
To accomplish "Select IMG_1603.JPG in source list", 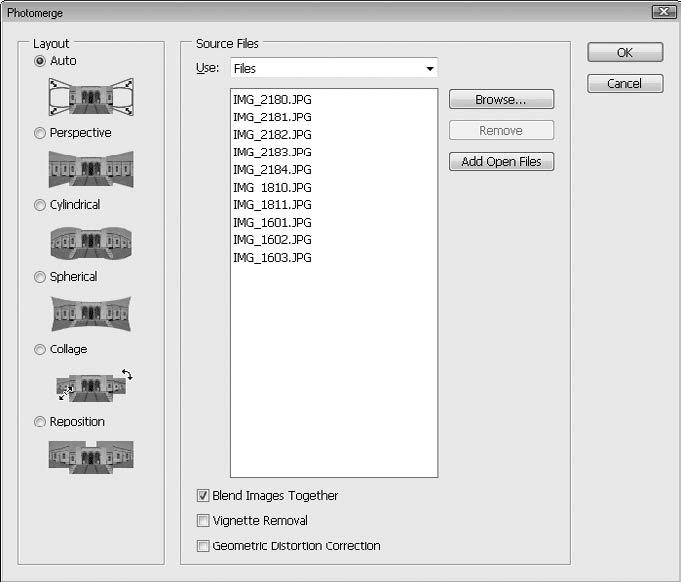I will pyautogui.click(x=272, y=258).
